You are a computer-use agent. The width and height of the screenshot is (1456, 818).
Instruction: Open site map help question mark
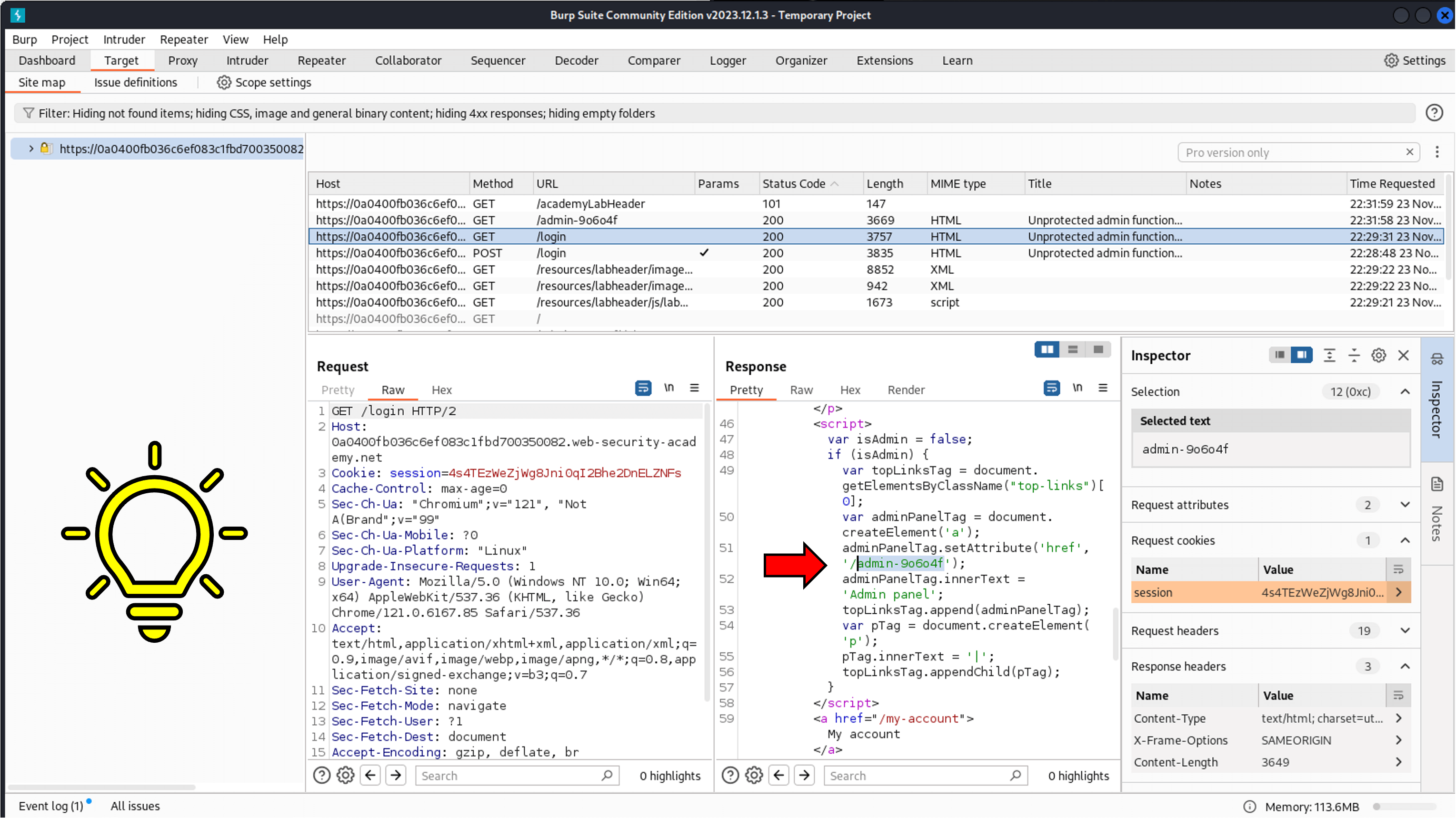coord(1434,113)
